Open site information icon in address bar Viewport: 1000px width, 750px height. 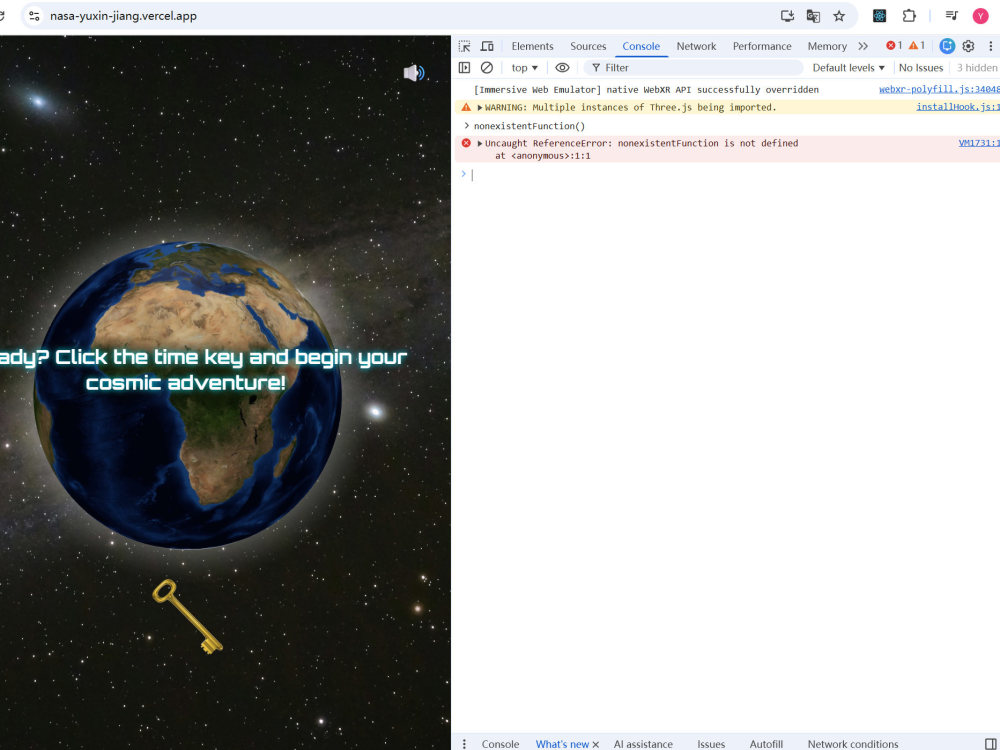coord(34,16)
